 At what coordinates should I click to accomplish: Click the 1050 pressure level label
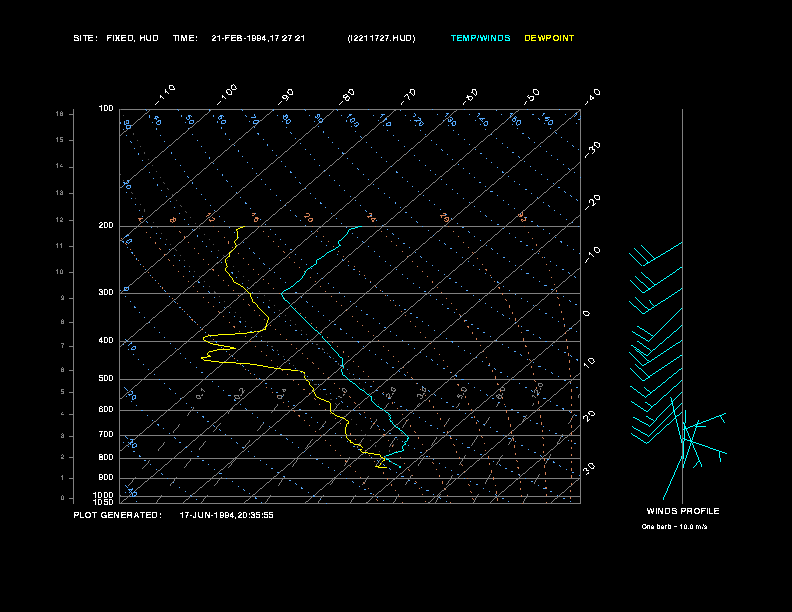click(104, 502)
